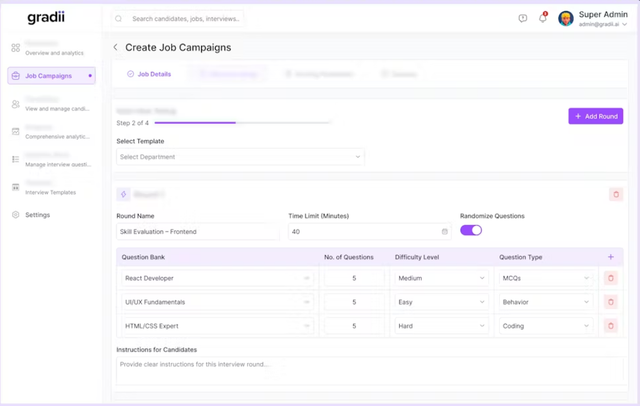Click the Instructions for Candidates text area
The width and height of the screenshot is (640, 406).
(369, 370)
